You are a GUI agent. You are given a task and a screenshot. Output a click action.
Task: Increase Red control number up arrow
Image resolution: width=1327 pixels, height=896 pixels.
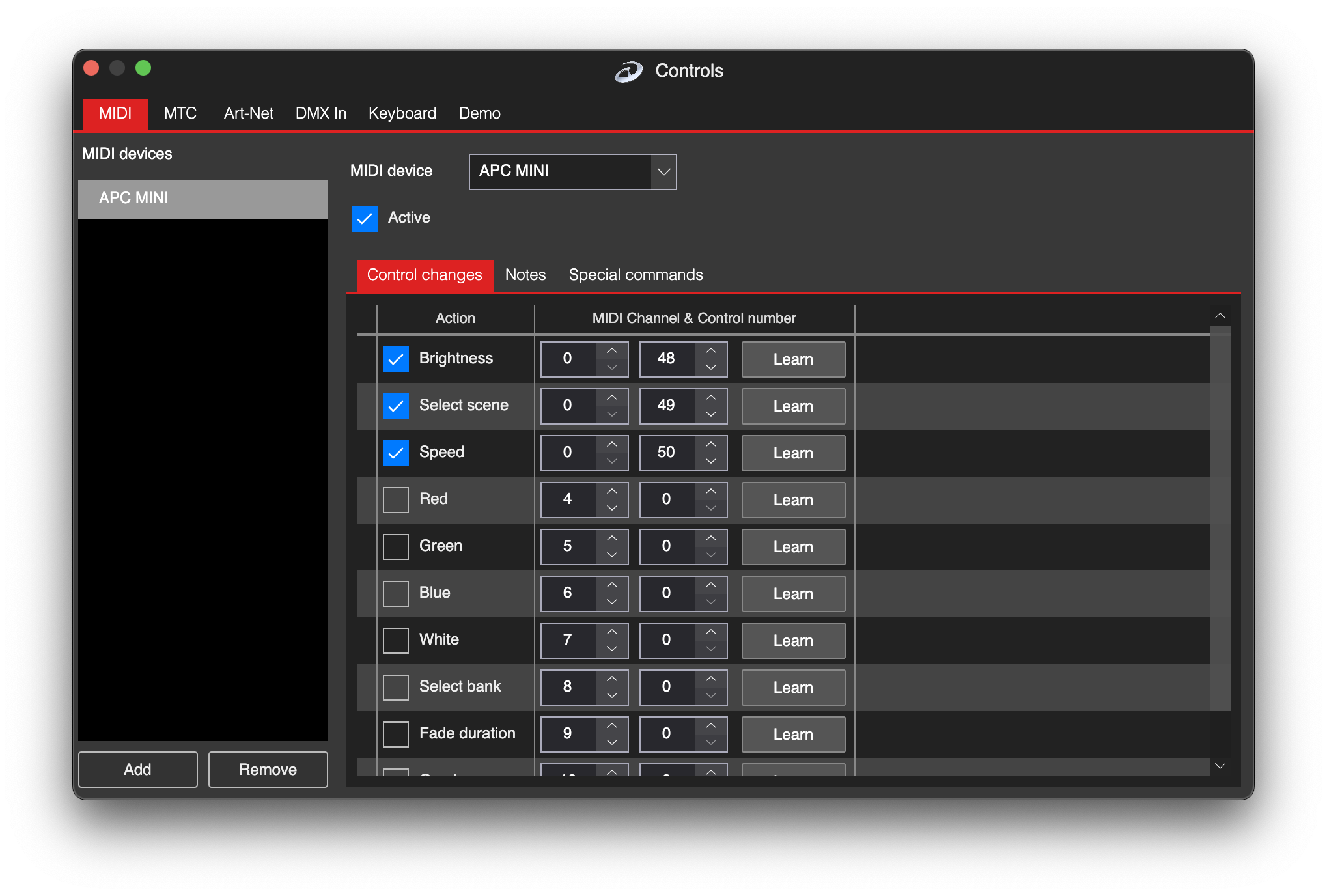click(711, 491)
